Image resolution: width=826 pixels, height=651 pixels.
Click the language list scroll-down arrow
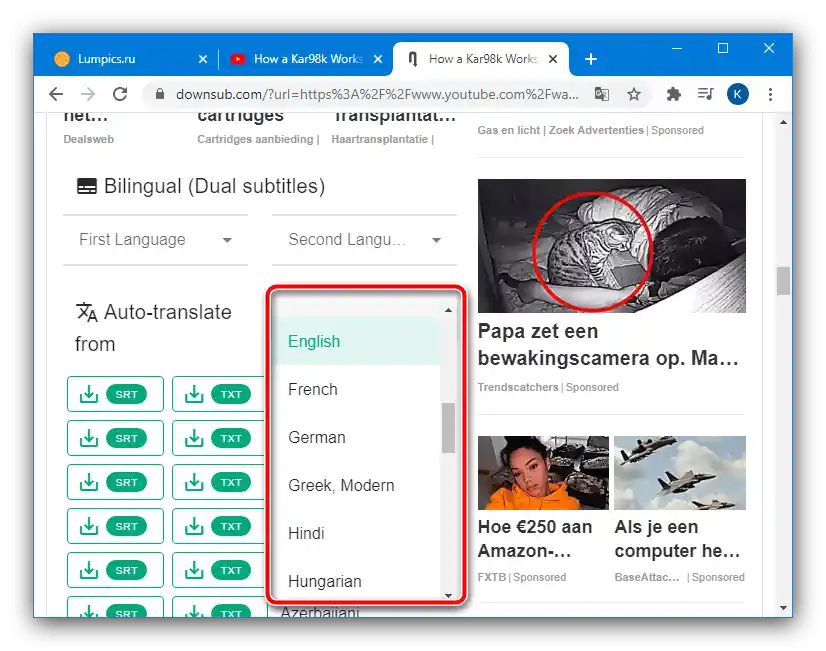click(448, 596)
